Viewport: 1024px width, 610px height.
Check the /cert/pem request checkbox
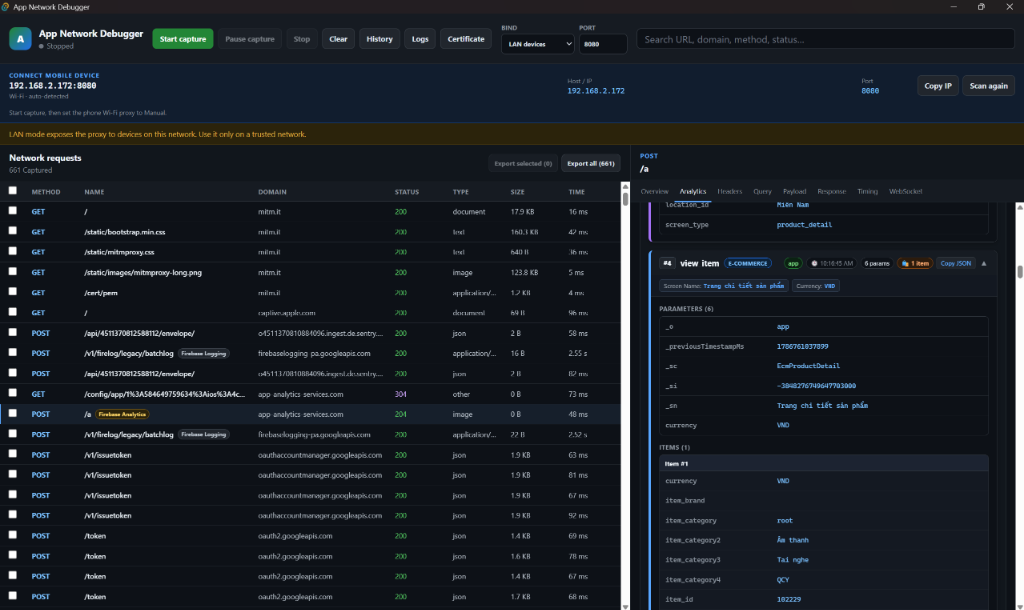[x=12, y=292]
